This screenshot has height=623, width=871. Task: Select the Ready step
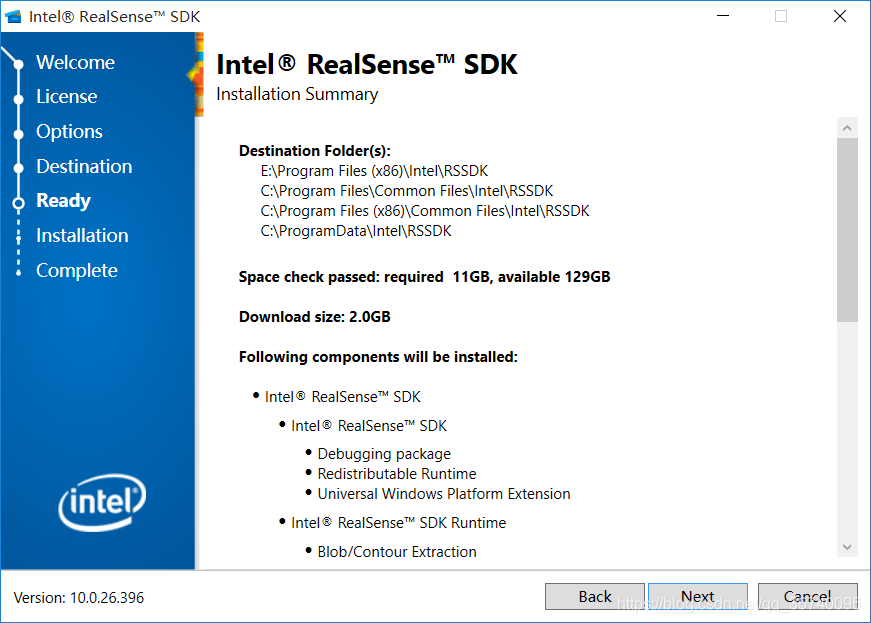point(63,201)
